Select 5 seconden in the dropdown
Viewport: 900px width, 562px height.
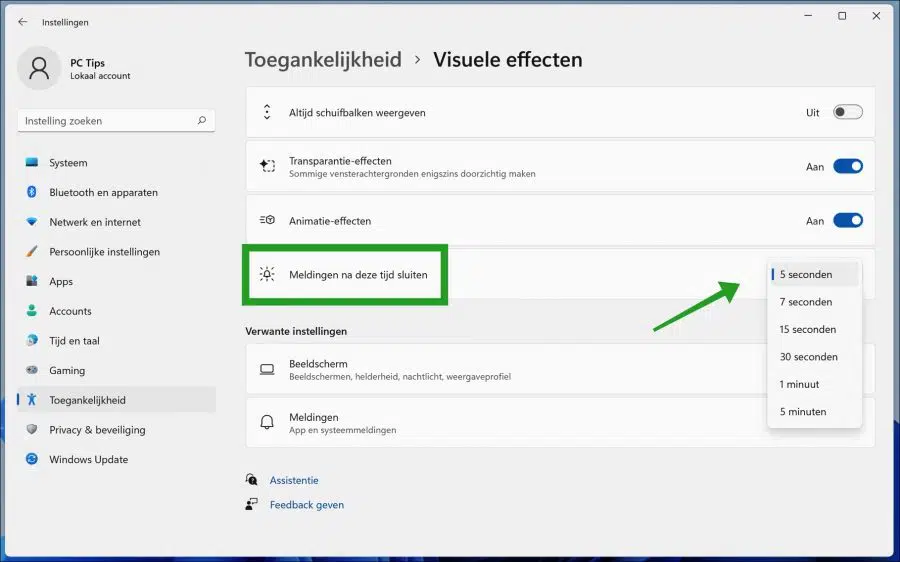[814, 274]
